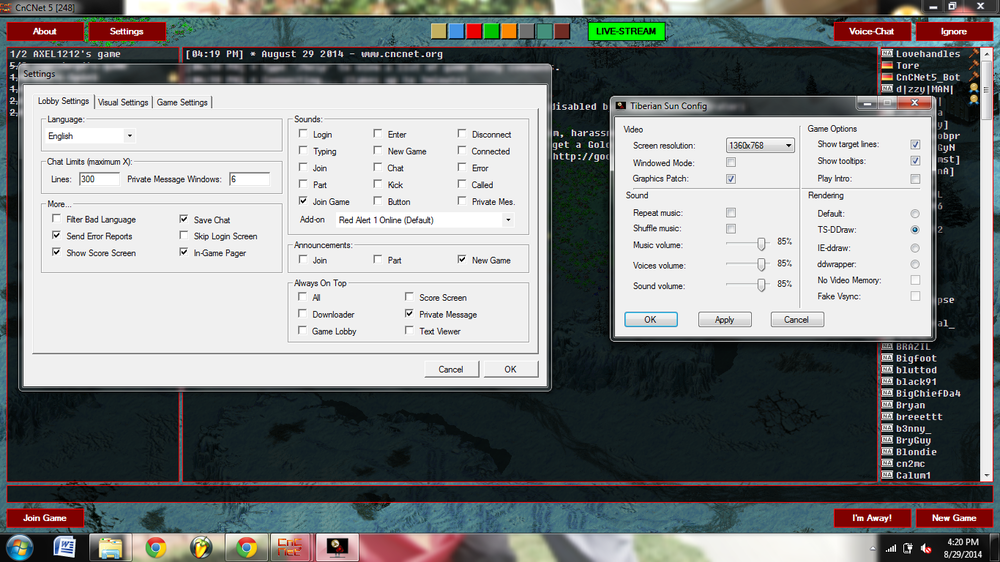Click the Join Game button
The width and height of the screenshot is (1000, 562).
coord(45,518)
